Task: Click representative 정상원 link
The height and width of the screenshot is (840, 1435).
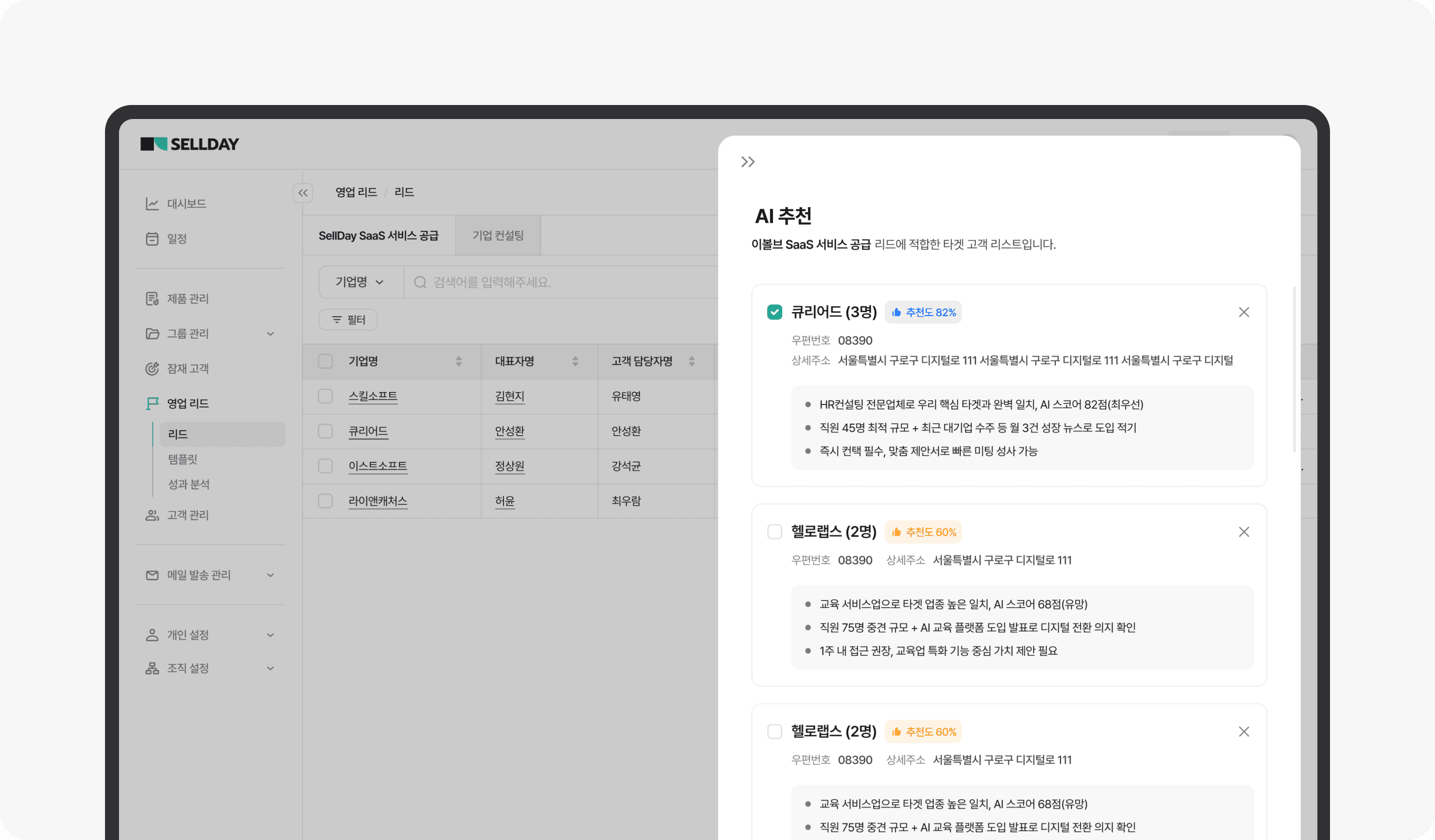Action: tap(510, 466)
